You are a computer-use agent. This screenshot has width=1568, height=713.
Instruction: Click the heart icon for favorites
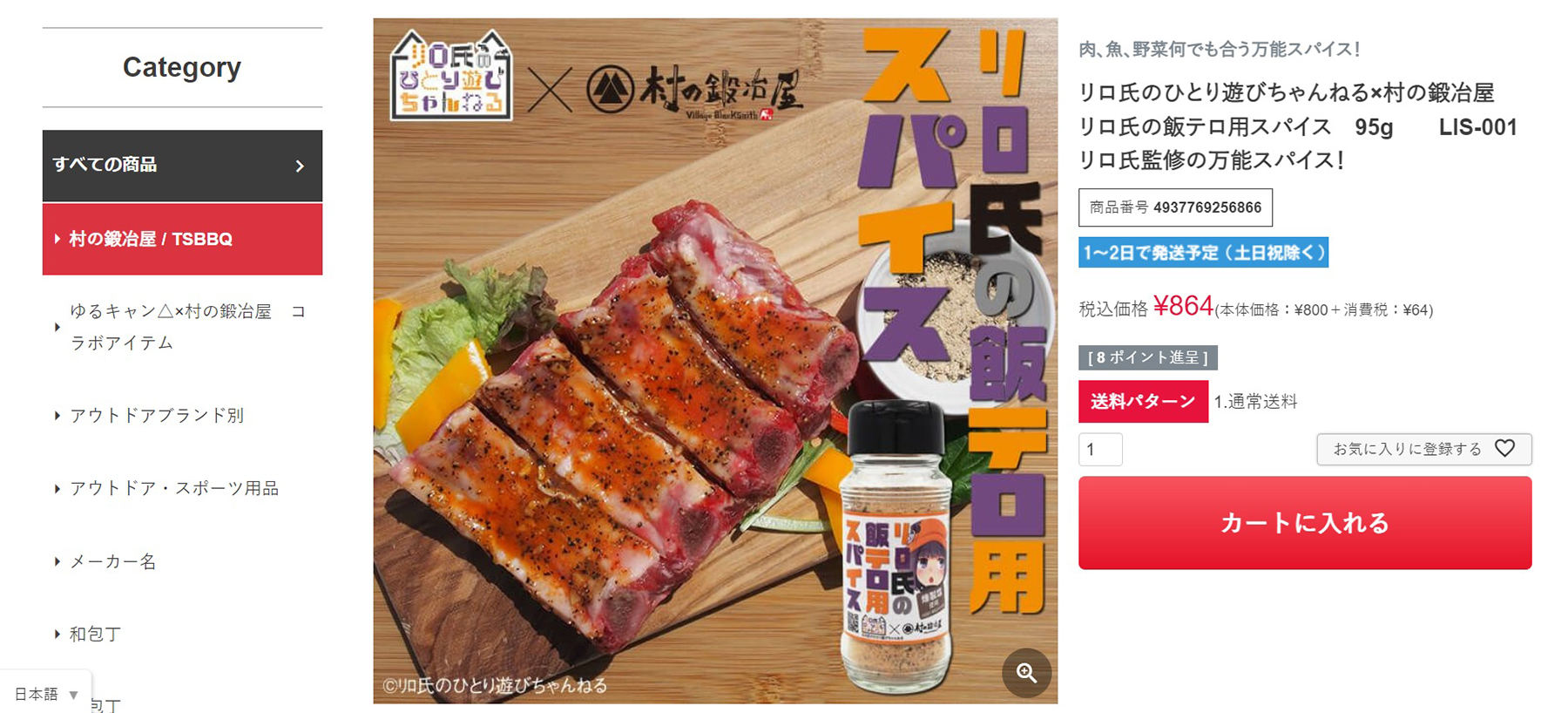pos(1504,448)
